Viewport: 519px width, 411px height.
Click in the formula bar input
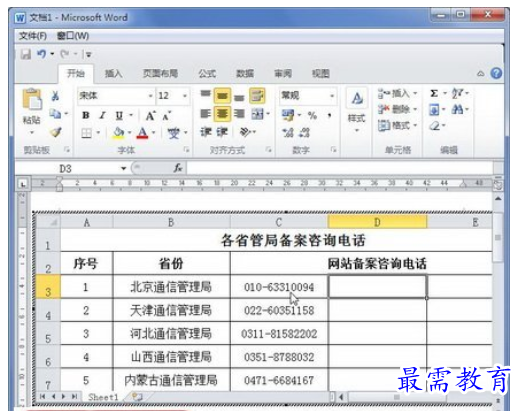(x=340, y=168)
